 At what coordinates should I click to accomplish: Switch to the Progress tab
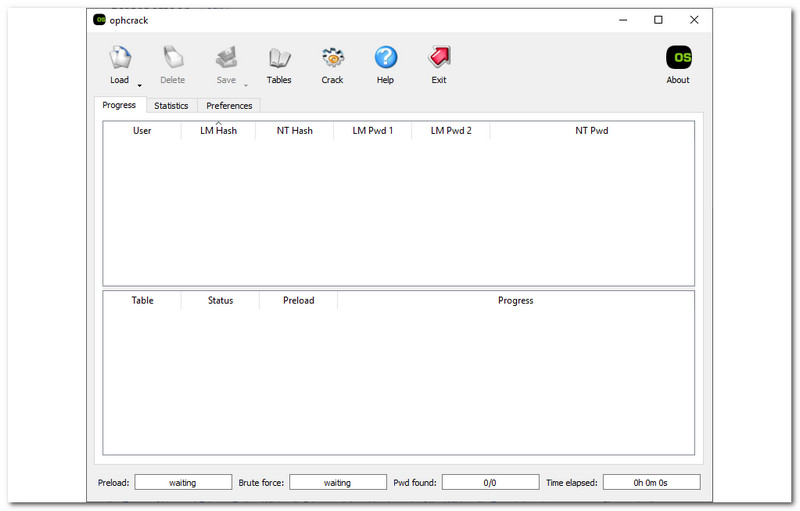click(119, 105)
